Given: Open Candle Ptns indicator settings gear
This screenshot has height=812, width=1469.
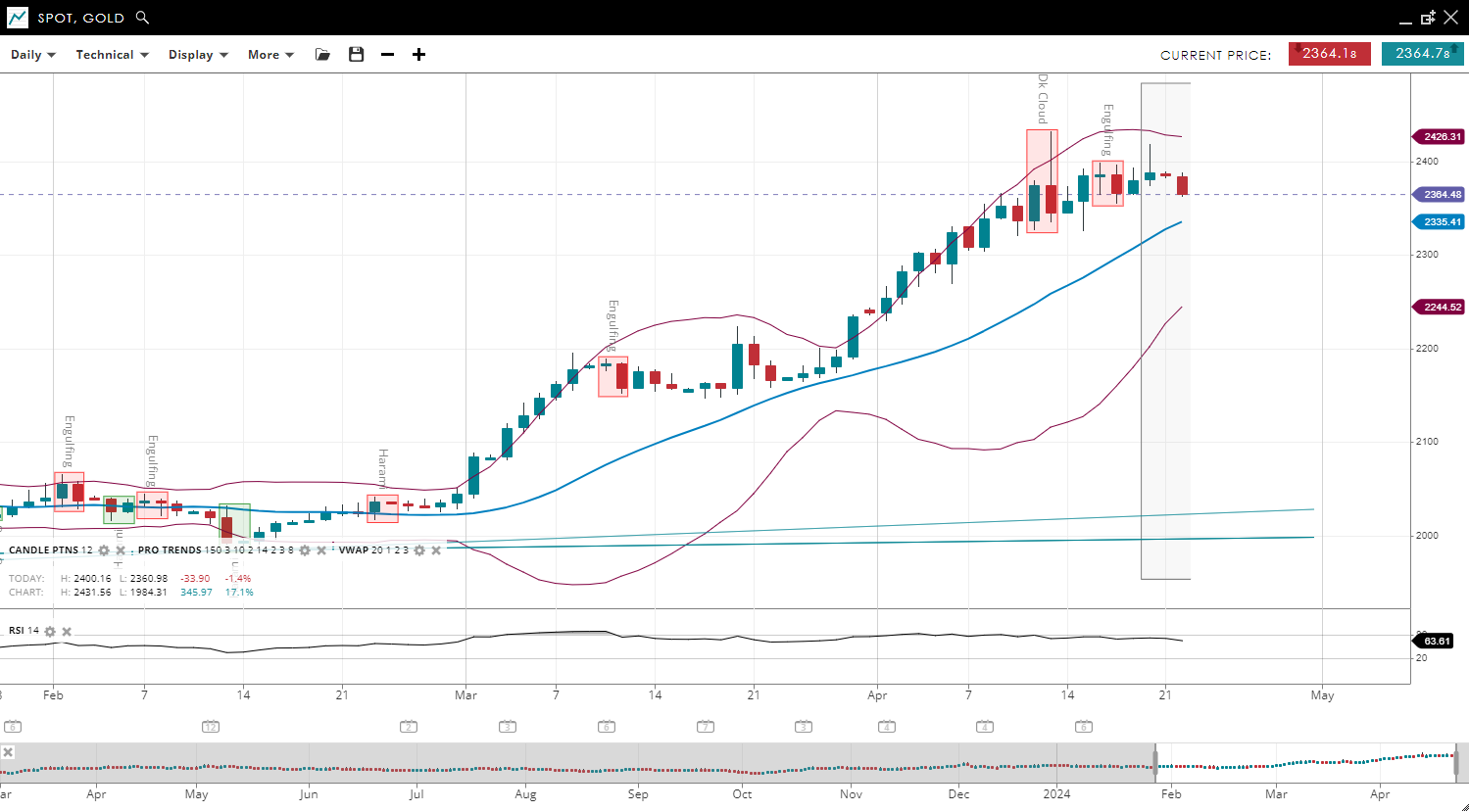Looking at the screenshot, I should tap(104, 550).
